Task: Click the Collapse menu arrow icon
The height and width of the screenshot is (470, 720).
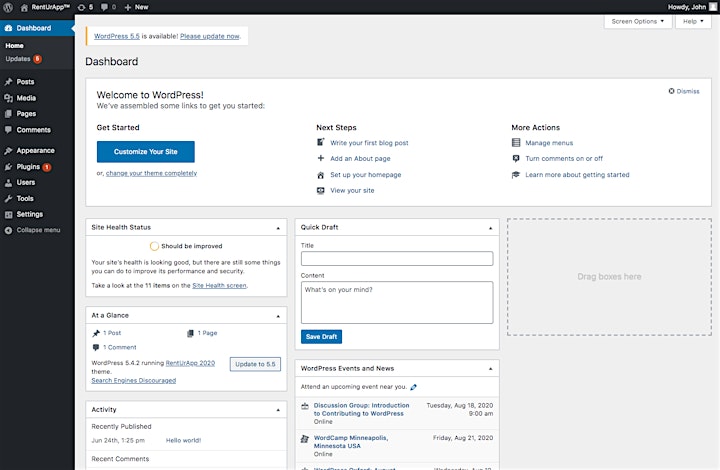Action: point(8,230)
